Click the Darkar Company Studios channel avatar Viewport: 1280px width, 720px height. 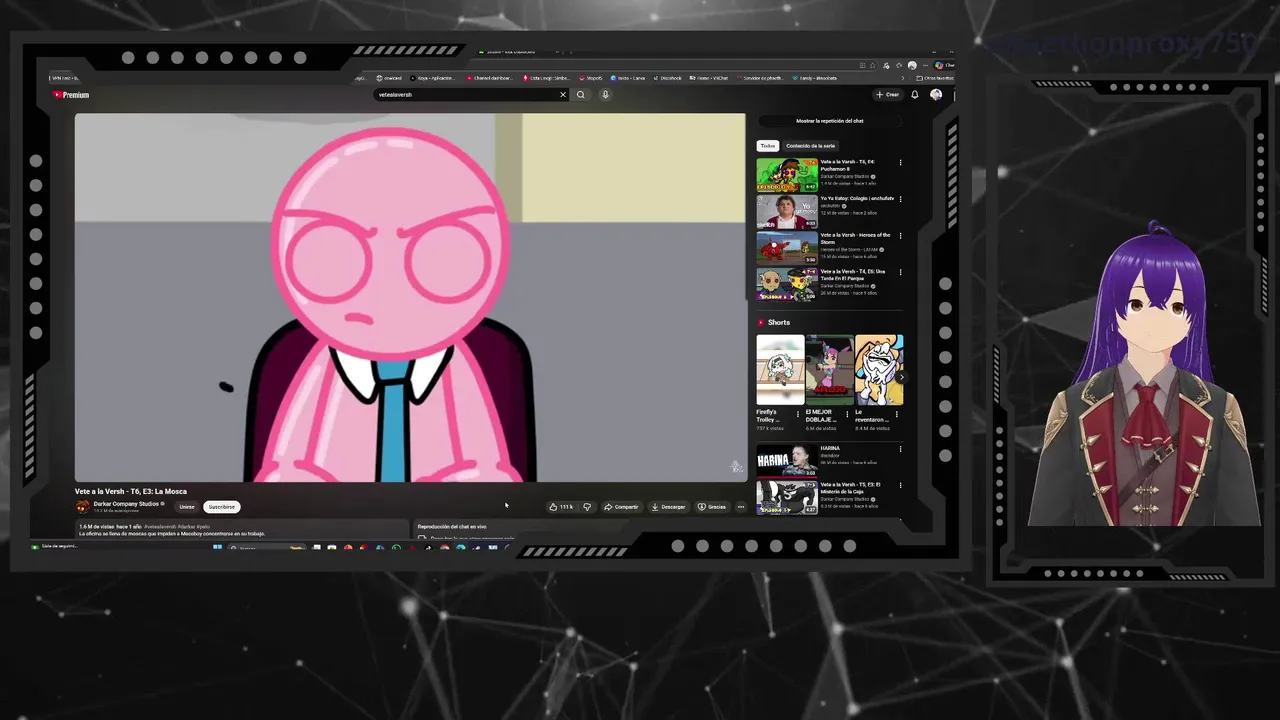pos(83,507)
